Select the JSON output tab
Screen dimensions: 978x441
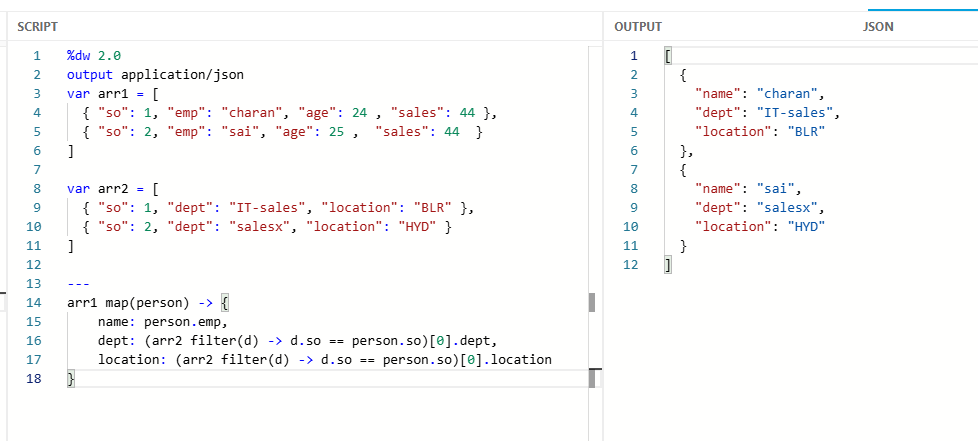(878, 27)
